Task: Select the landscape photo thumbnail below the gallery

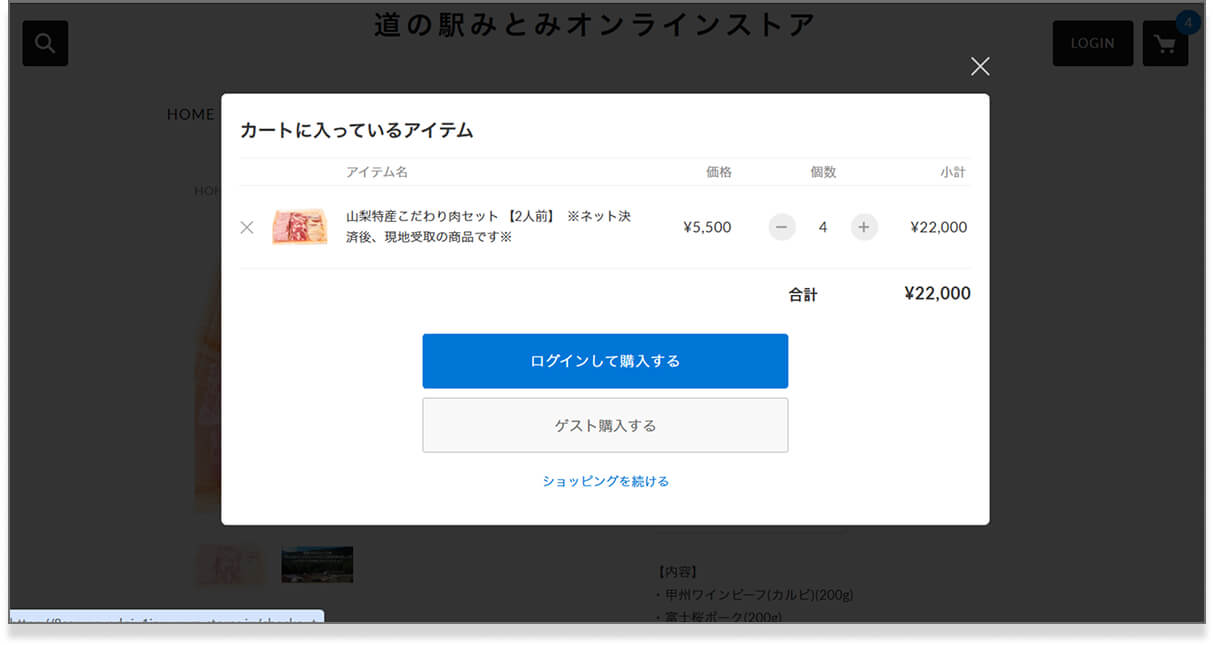Action: (316, 564)
